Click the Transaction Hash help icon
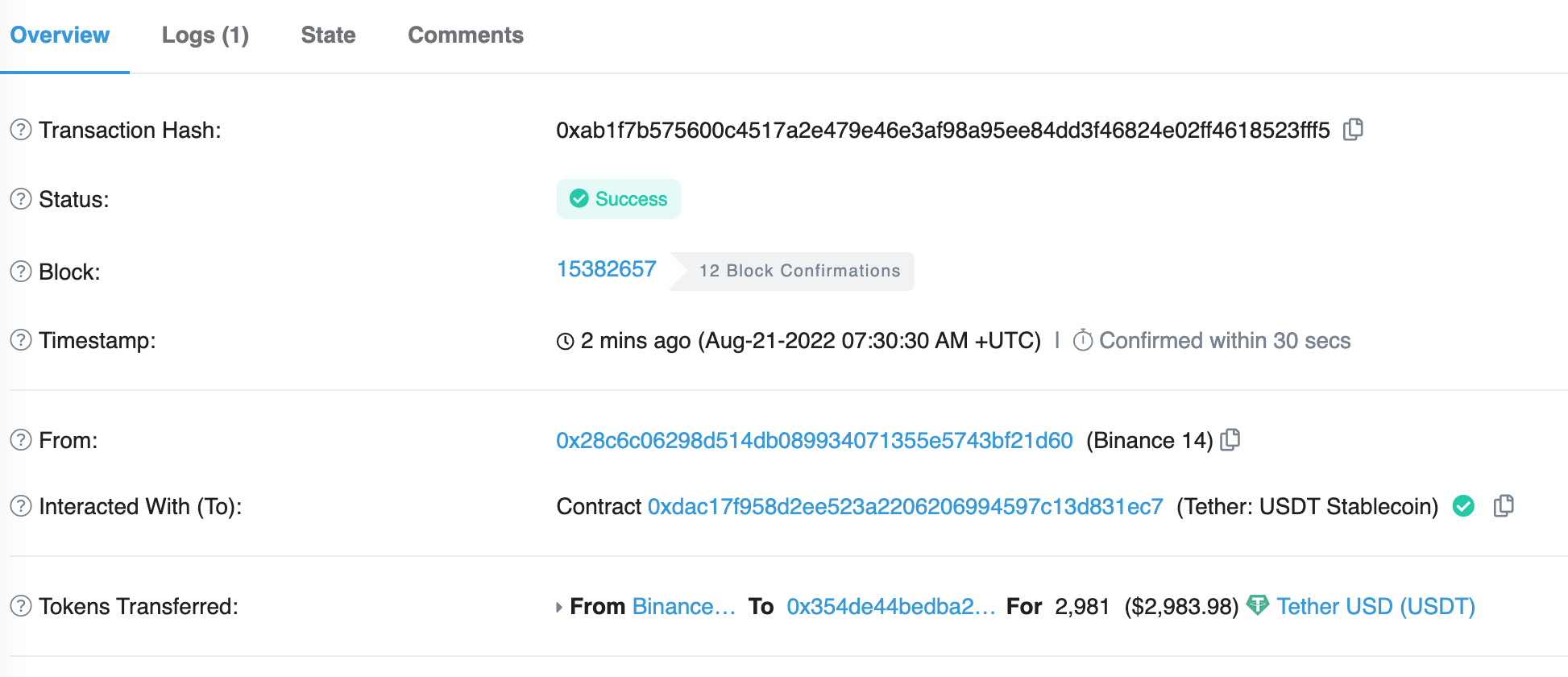 (21, 130)
